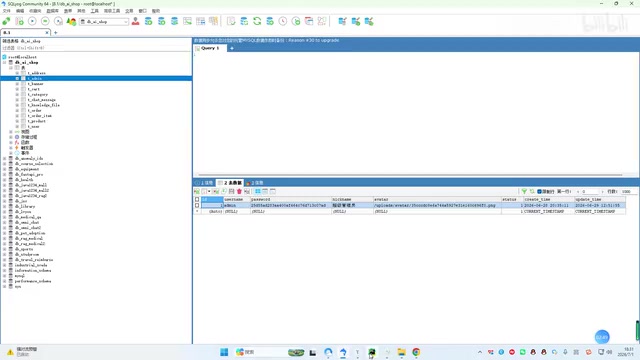
Task: Click the circular green arrows sync icon
Action: pos(257,21)
